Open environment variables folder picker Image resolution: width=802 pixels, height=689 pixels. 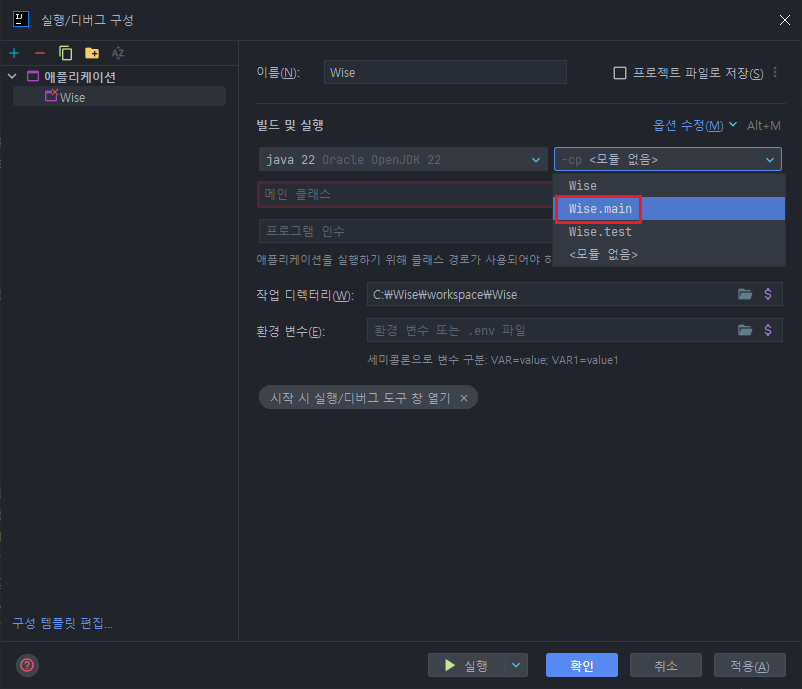746,330
